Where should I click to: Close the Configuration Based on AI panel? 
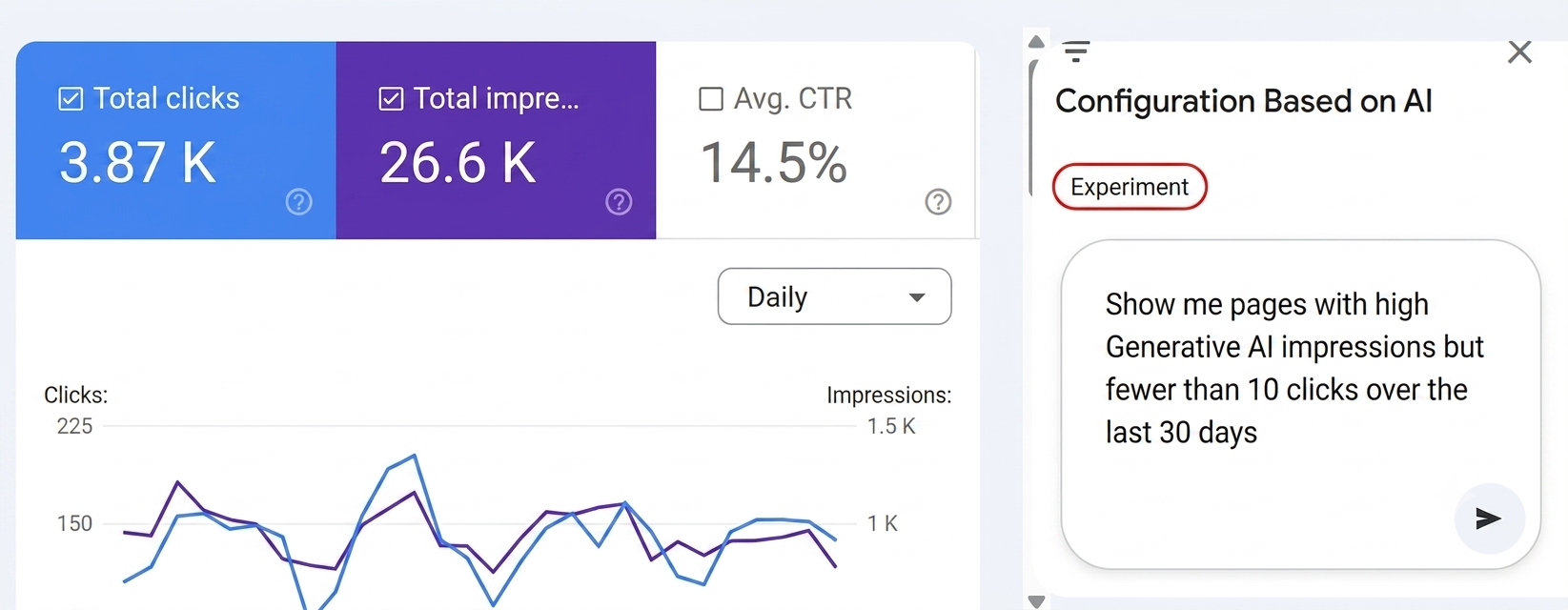(1519, 51)
